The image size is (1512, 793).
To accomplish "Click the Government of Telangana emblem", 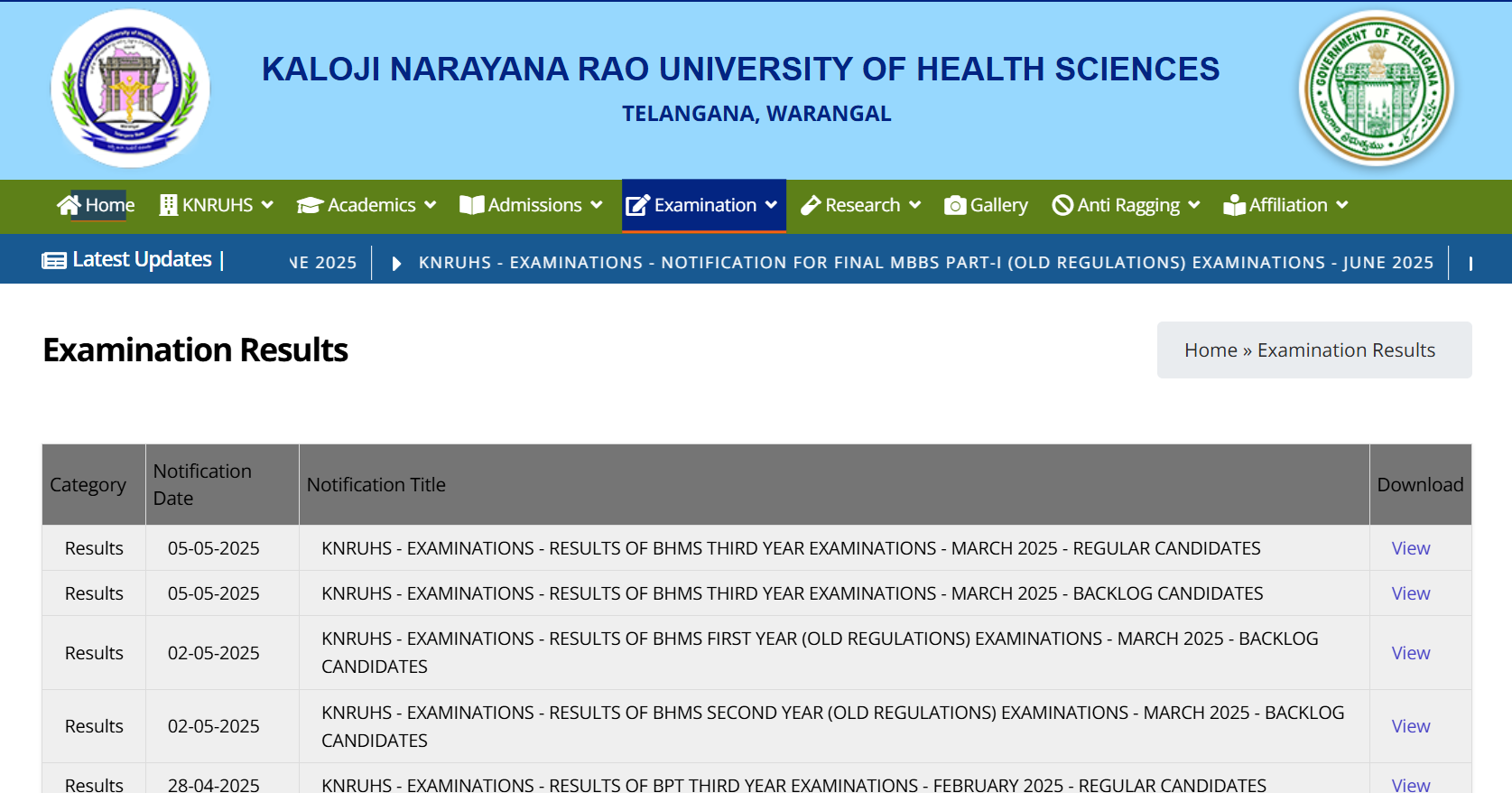I will click(1376, 89).
